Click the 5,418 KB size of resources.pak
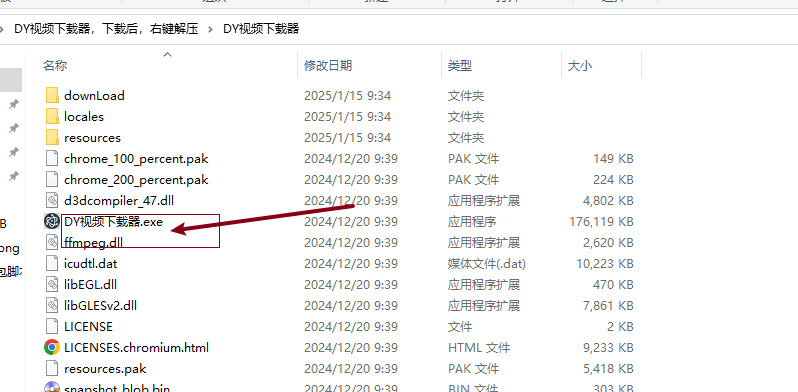 [x=608, y=369]
